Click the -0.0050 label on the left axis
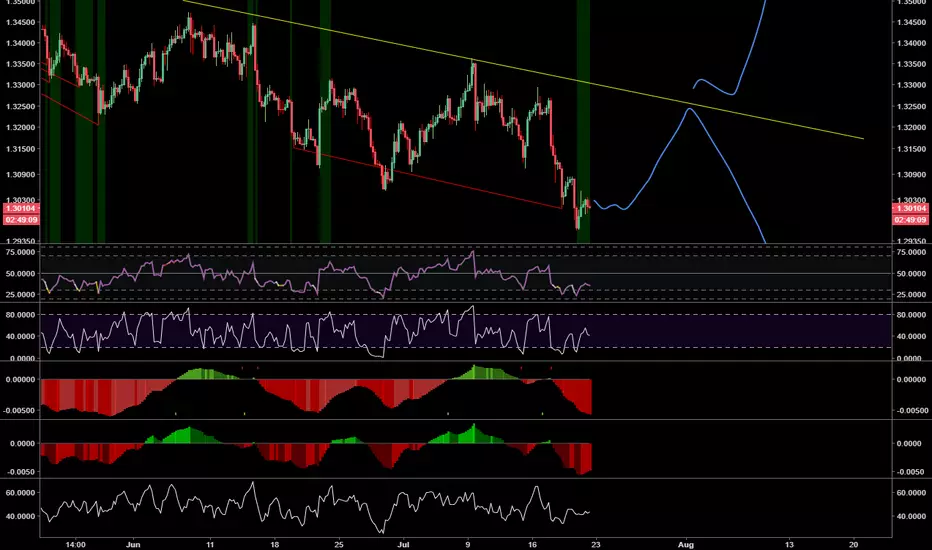This screenshot has width=932, height=550. click(x=22, y=472)
